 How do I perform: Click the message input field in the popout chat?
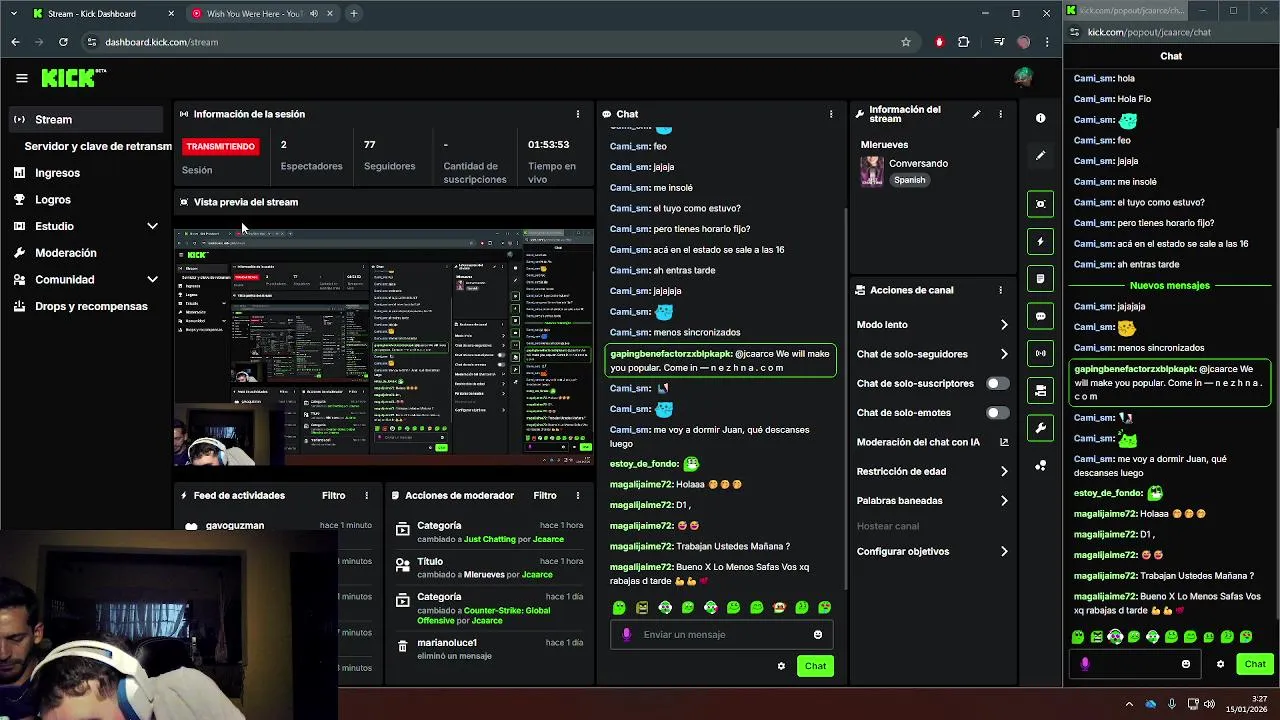(1135, 664)
